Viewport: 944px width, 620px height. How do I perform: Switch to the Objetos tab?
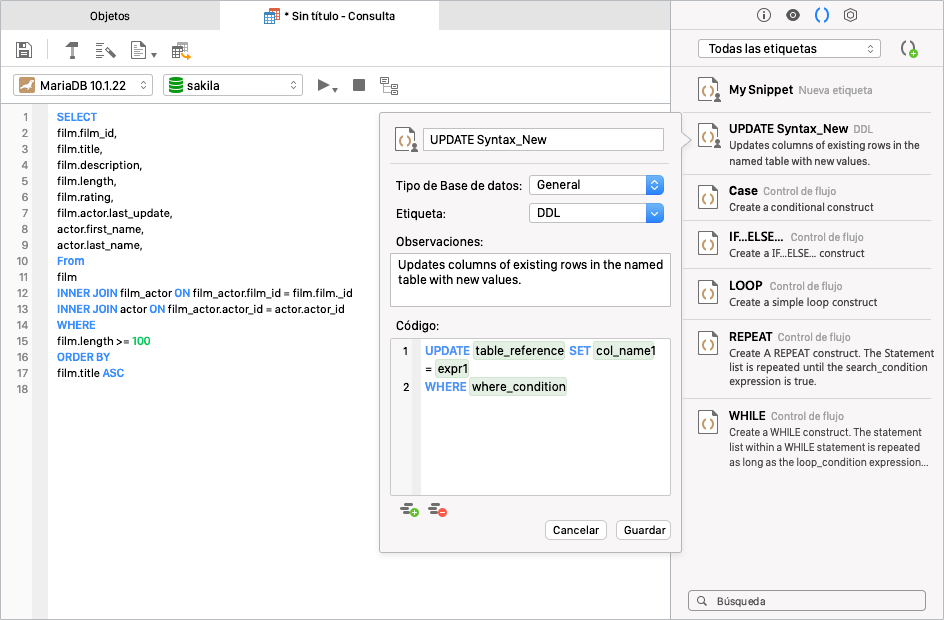[110, 16]
